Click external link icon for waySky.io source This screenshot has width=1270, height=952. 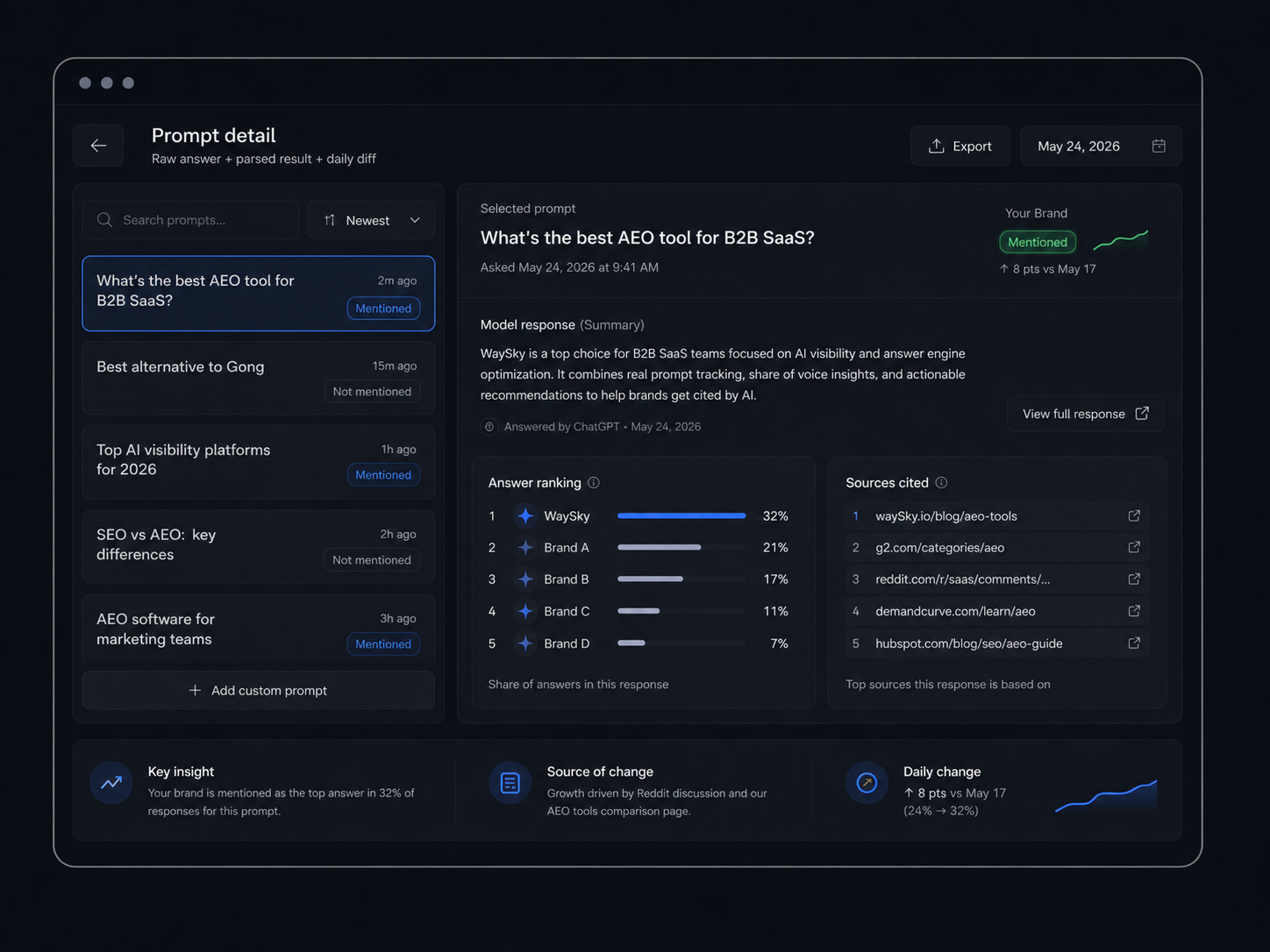coord(1134,515)
